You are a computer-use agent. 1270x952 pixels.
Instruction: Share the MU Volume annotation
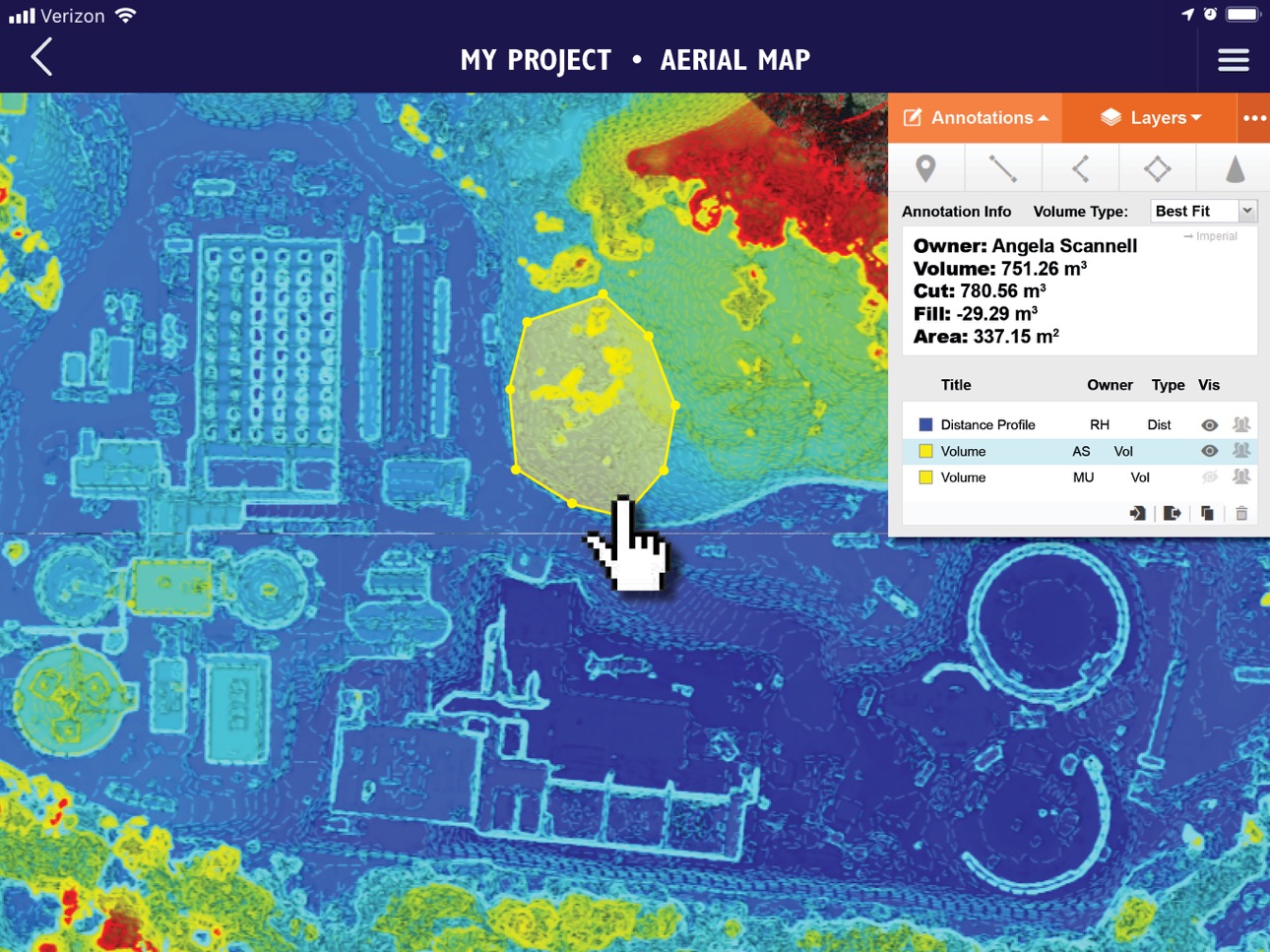(x=1241, y=477)
